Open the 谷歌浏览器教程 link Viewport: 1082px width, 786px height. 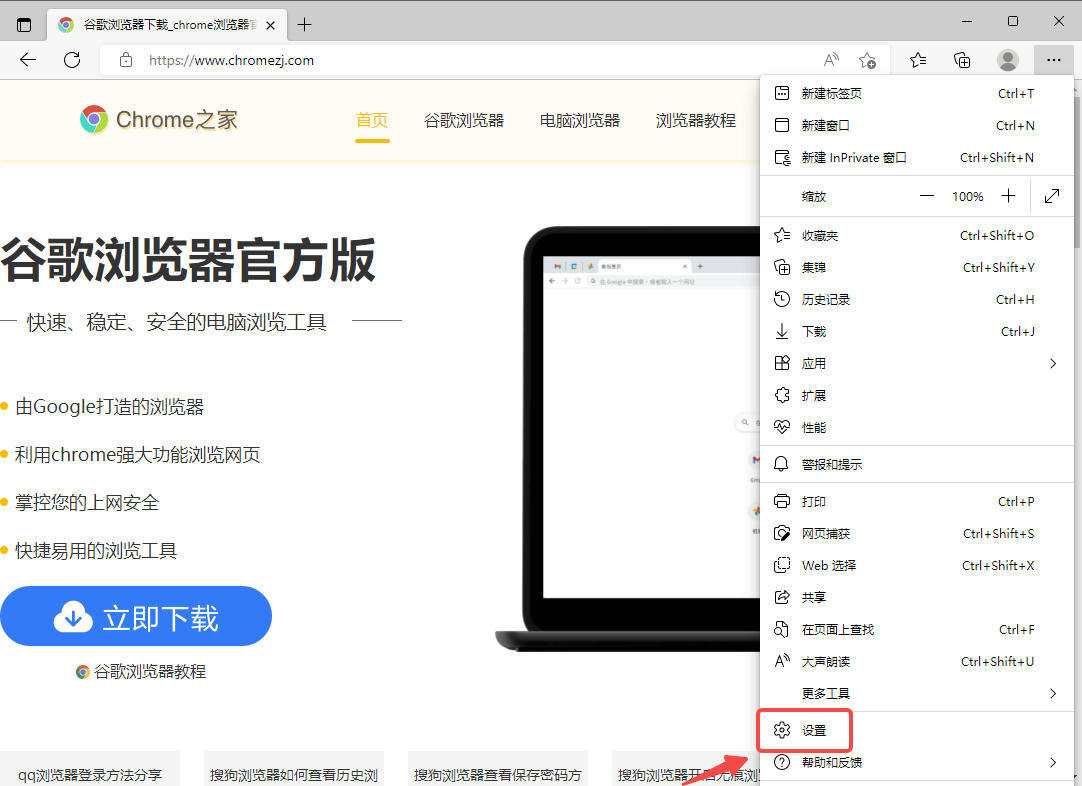tap(141, 671)
